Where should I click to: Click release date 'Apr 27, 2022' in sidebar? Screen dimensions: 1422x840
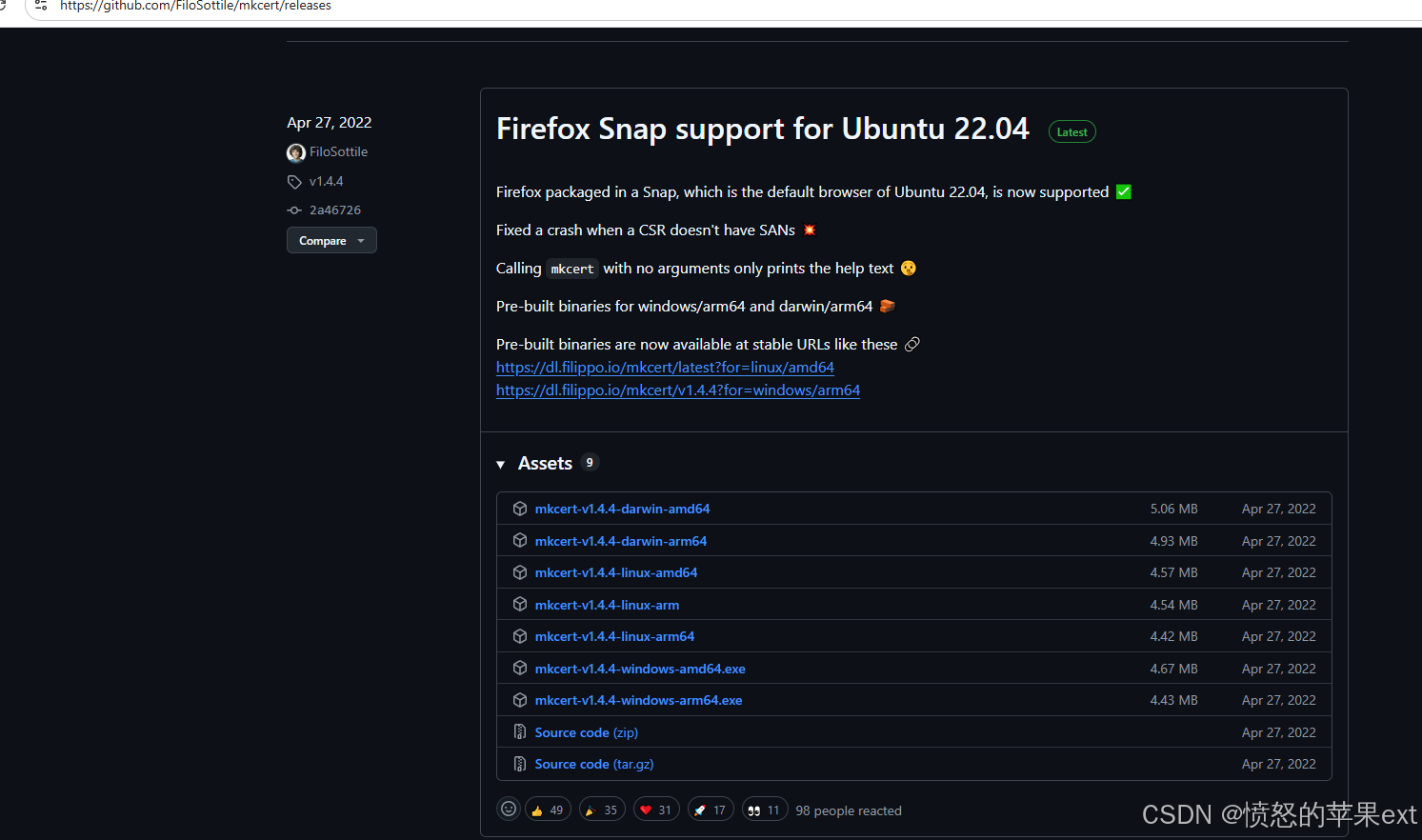(x=330, y=122)
